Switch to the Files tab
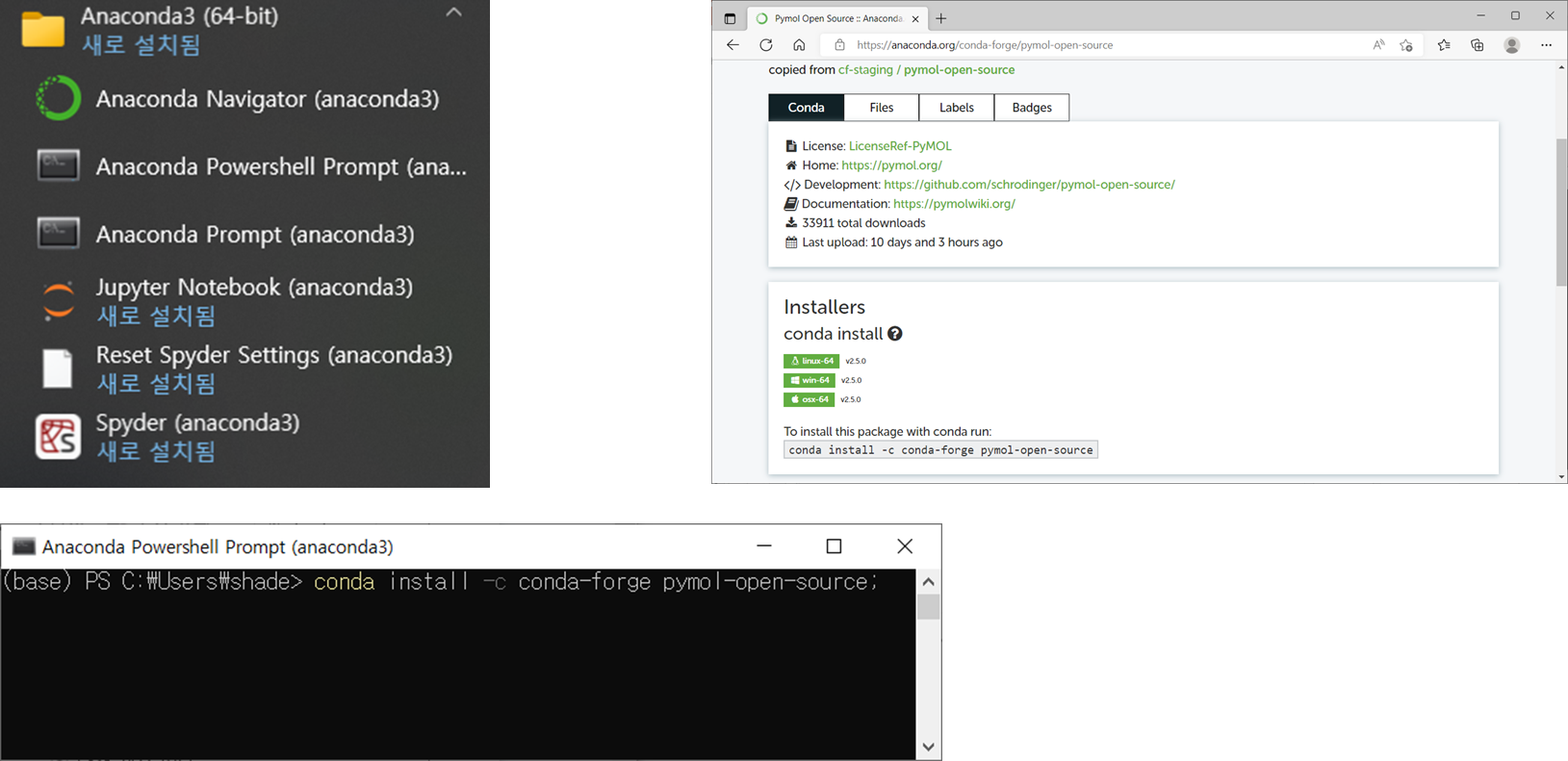 pyautogui.click(x=882, y=108)
